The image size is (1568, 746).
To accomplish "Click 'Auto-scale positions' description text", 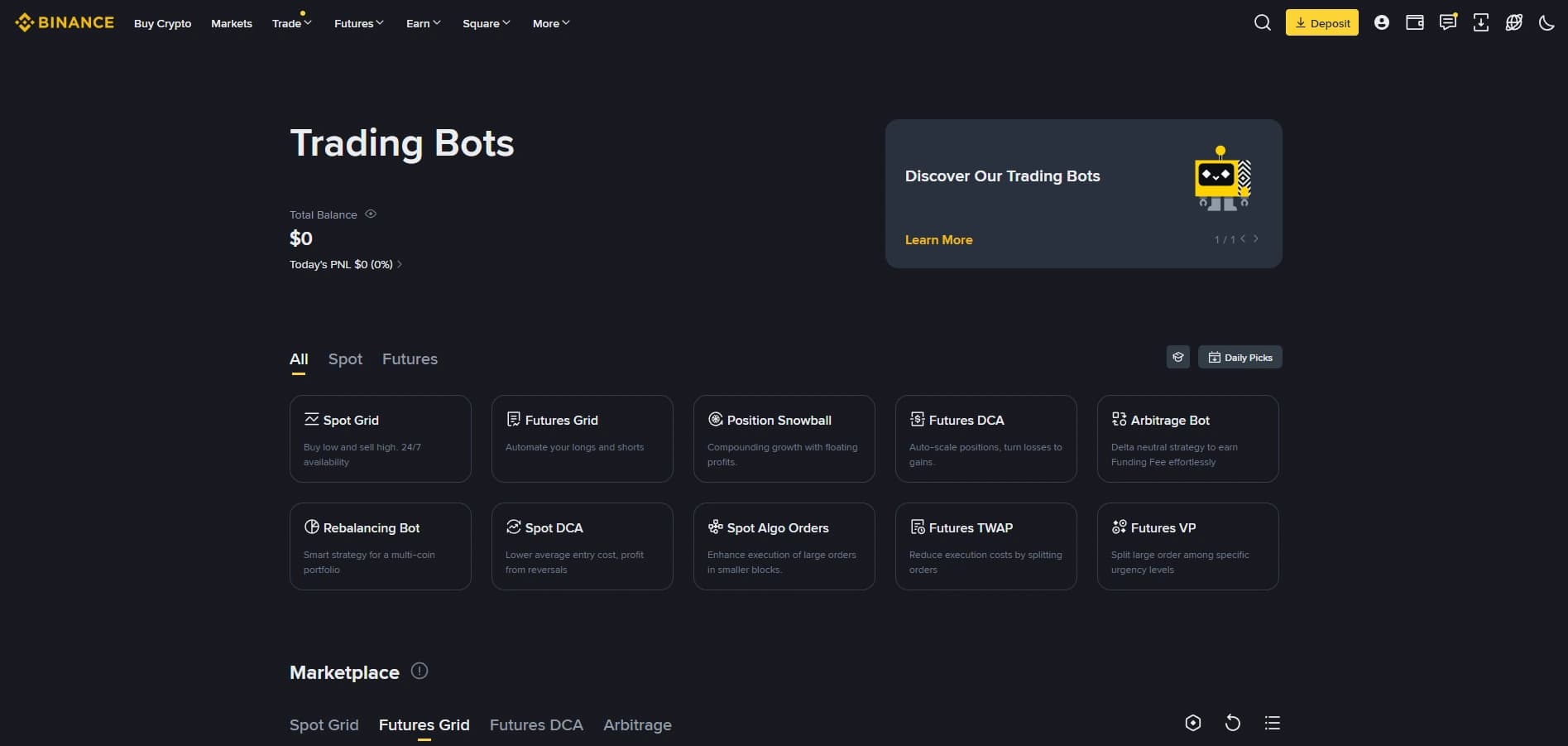I will (x=985, y=455).
